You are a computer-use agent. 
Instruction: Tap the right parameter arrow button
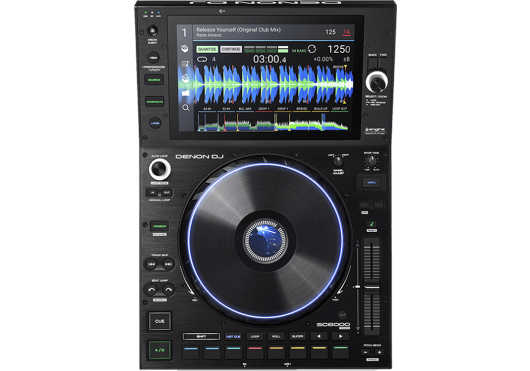pos(340,336)
